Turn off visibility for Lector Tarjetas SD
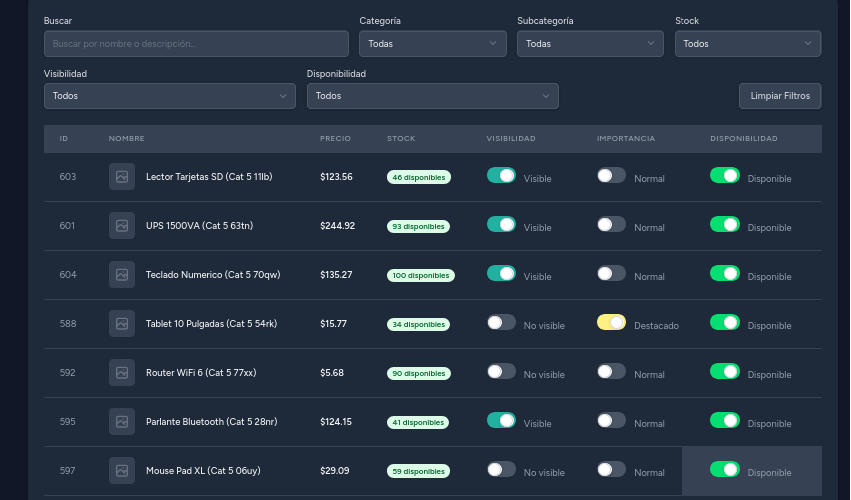The width and height of the screenshot is (851, 500). point(501,175)
